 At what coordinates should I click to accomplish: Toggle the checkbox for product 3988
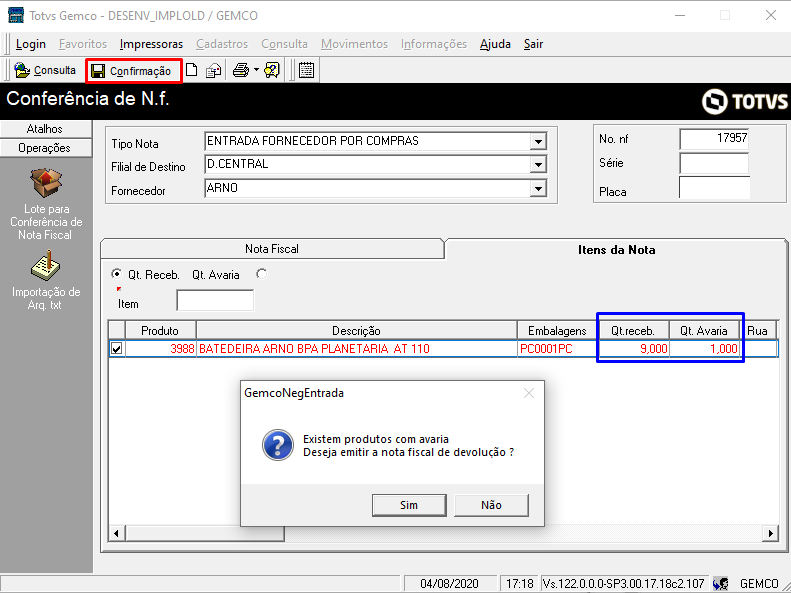tap(117, 348)
